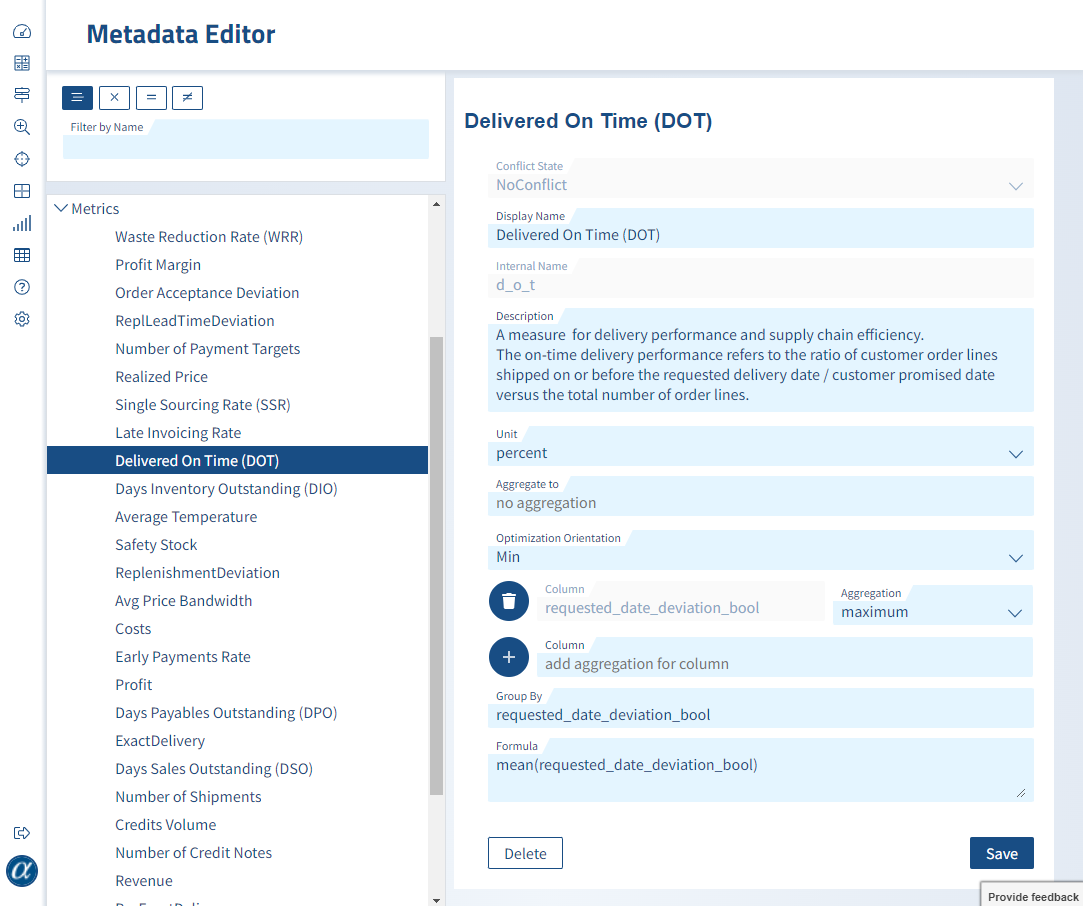Click the Aggregate to field

point(760,496)
